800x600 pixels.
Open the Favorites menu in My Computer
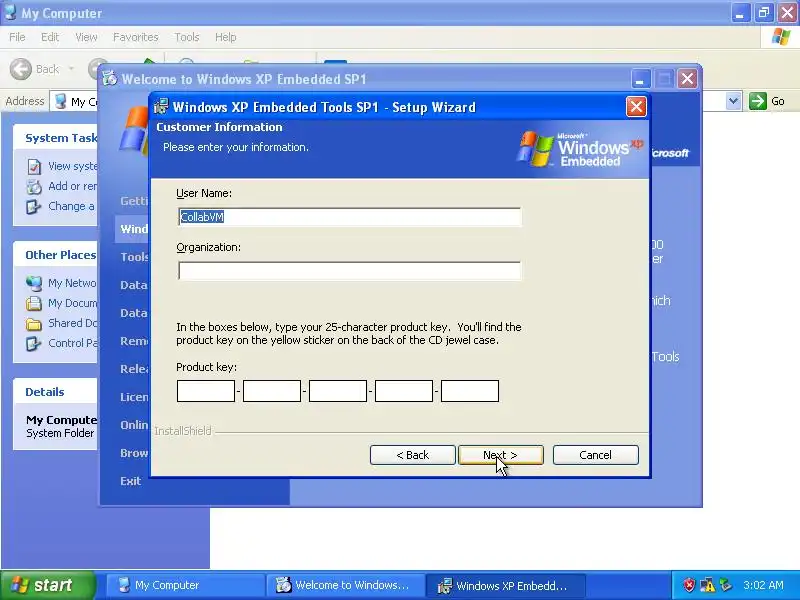[x=136, y=37]
